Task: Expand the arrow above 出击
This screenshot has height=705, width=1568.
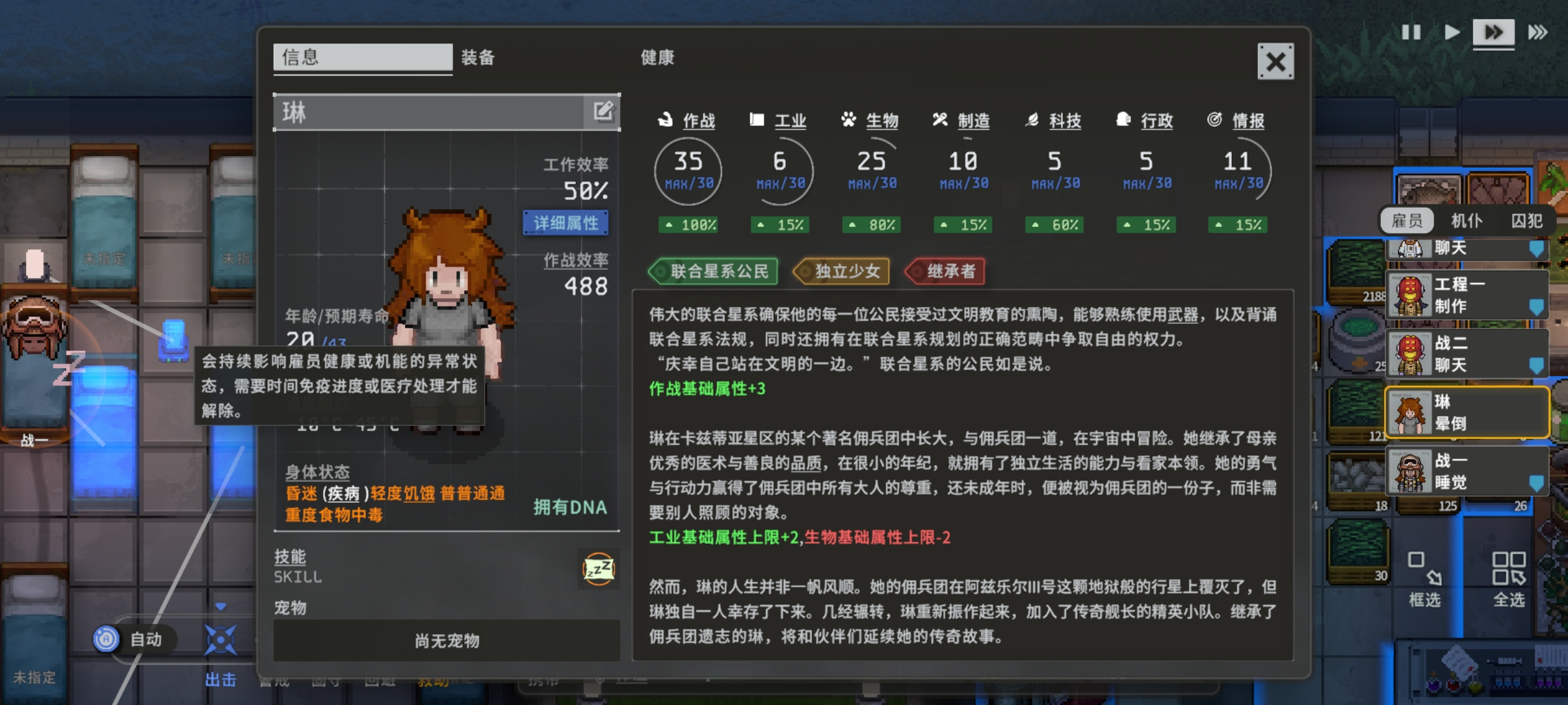Action: coord(220,606)
